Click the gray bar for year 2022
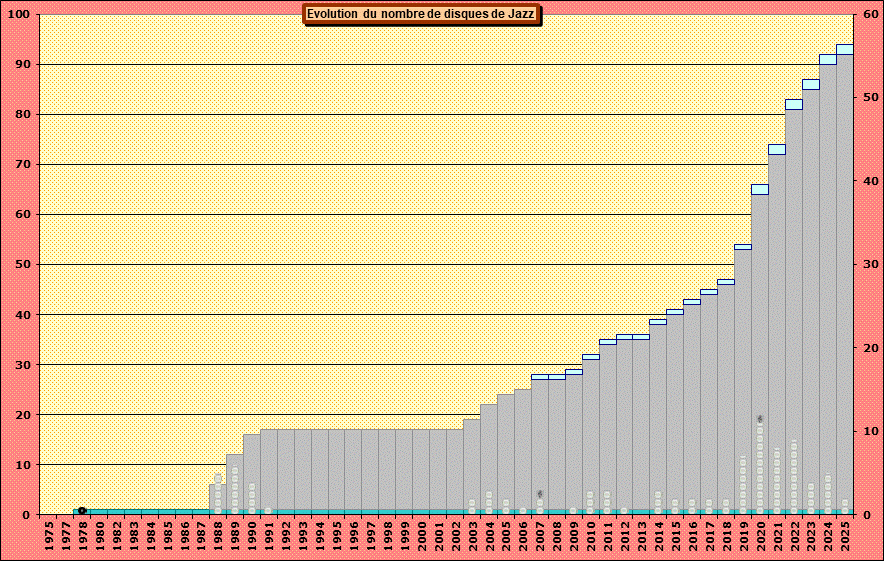 pos(794,310)
